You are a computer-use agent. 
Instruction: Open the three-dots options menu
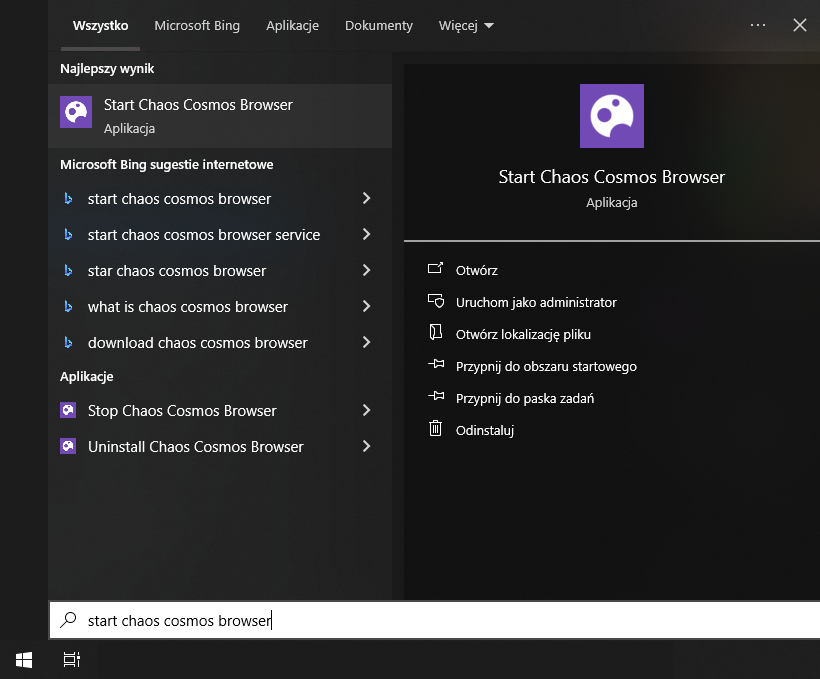point(758,25)
